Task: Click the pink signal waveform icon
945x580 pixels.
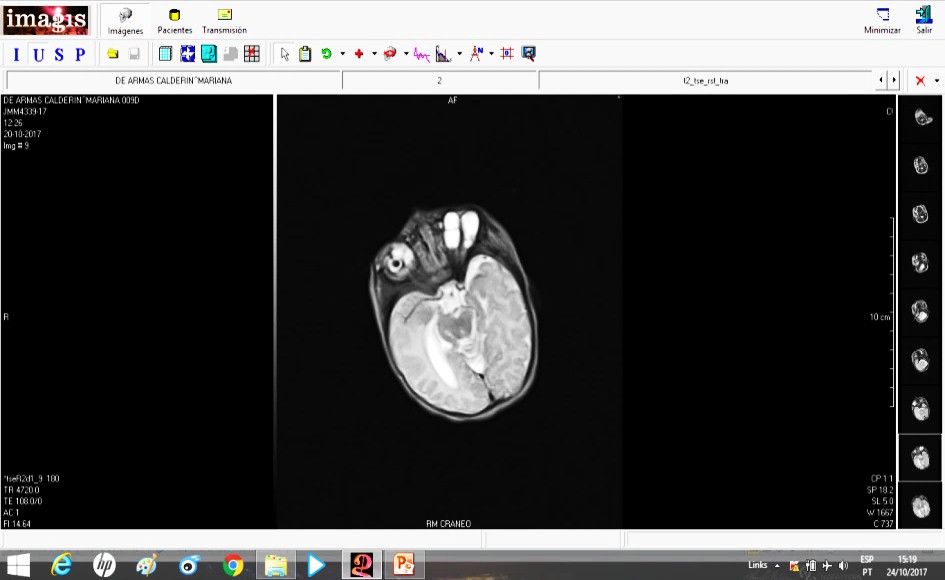Action: [x=422, y=54]
